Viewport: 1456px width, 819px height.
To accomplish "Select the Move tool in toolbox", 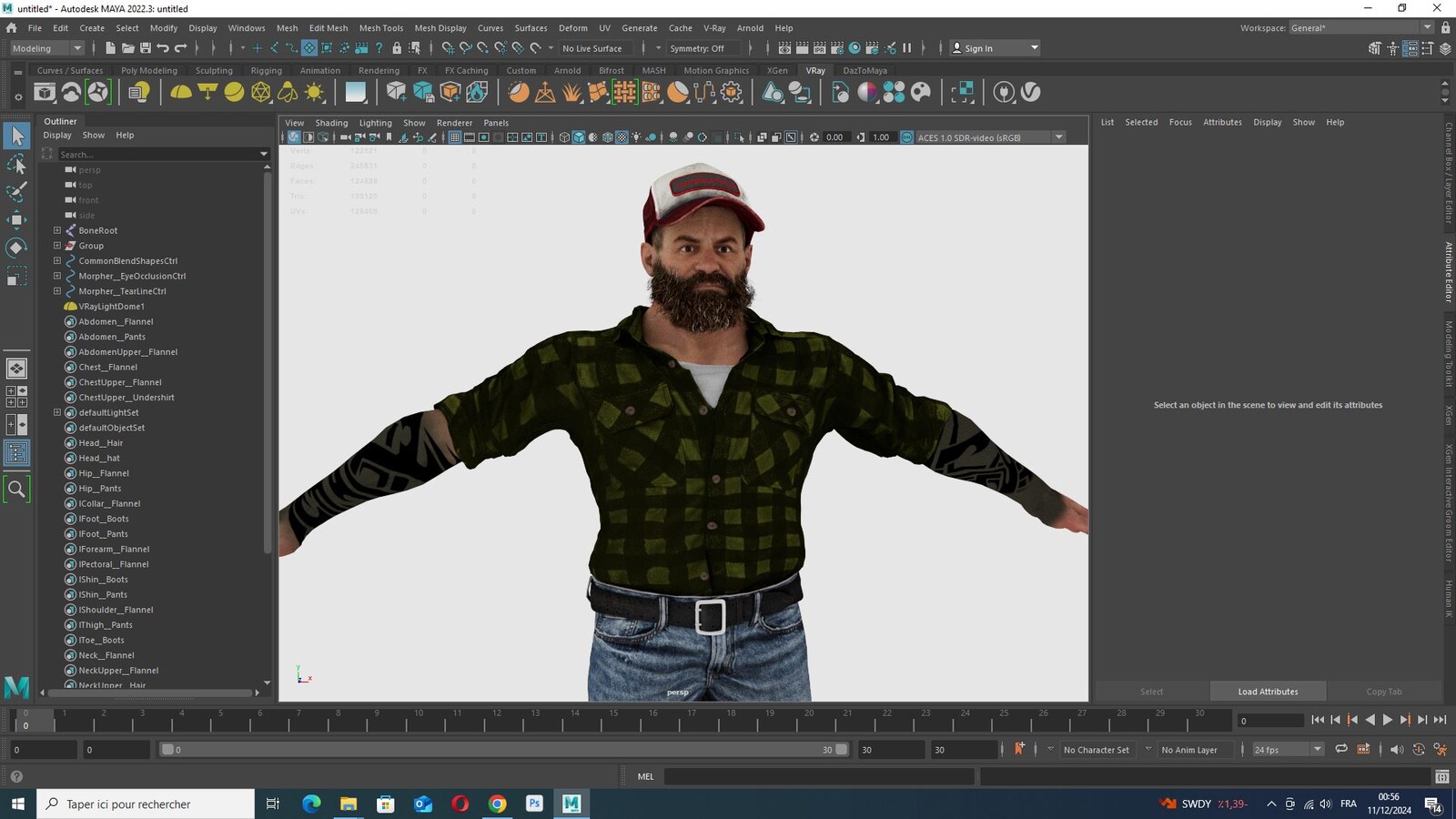I will coord(16,219).
